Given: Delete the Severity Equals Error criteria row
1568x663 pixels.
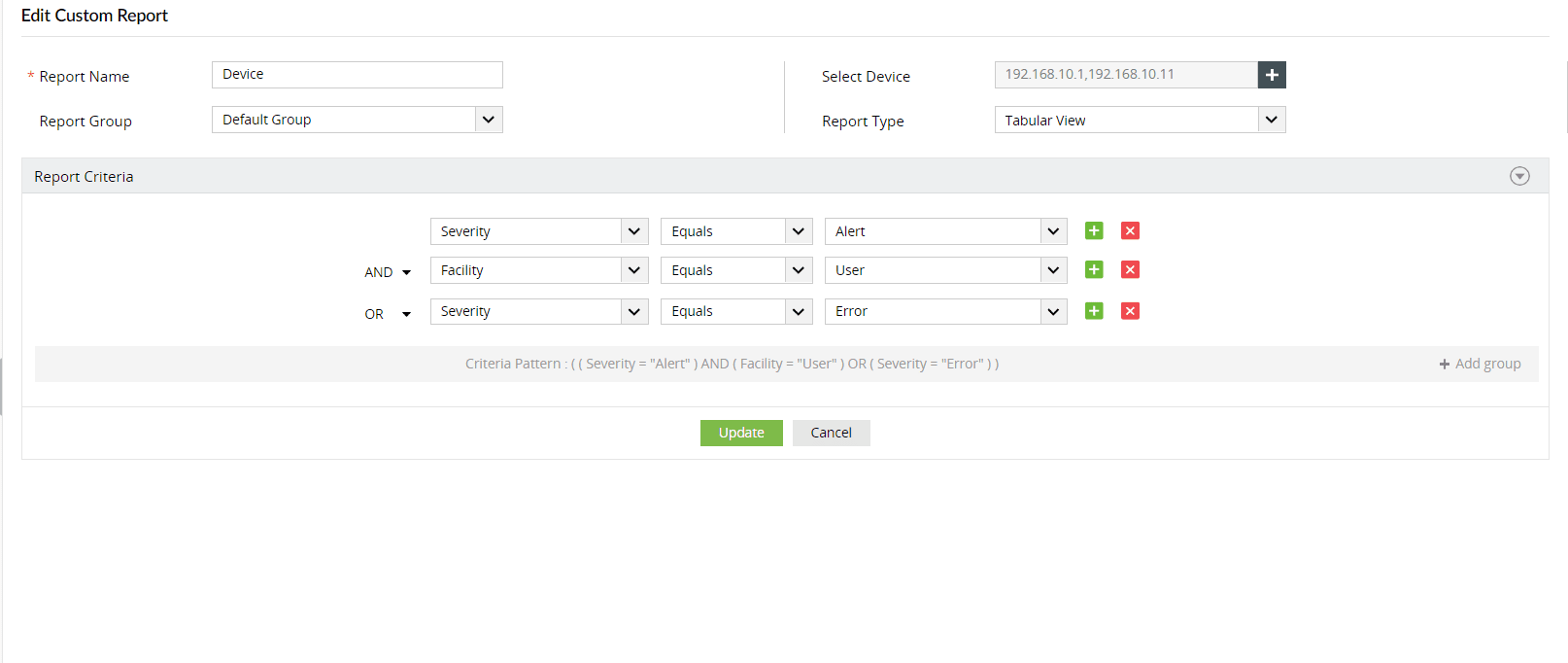Looking at the screenshot, I should 1130,311.
